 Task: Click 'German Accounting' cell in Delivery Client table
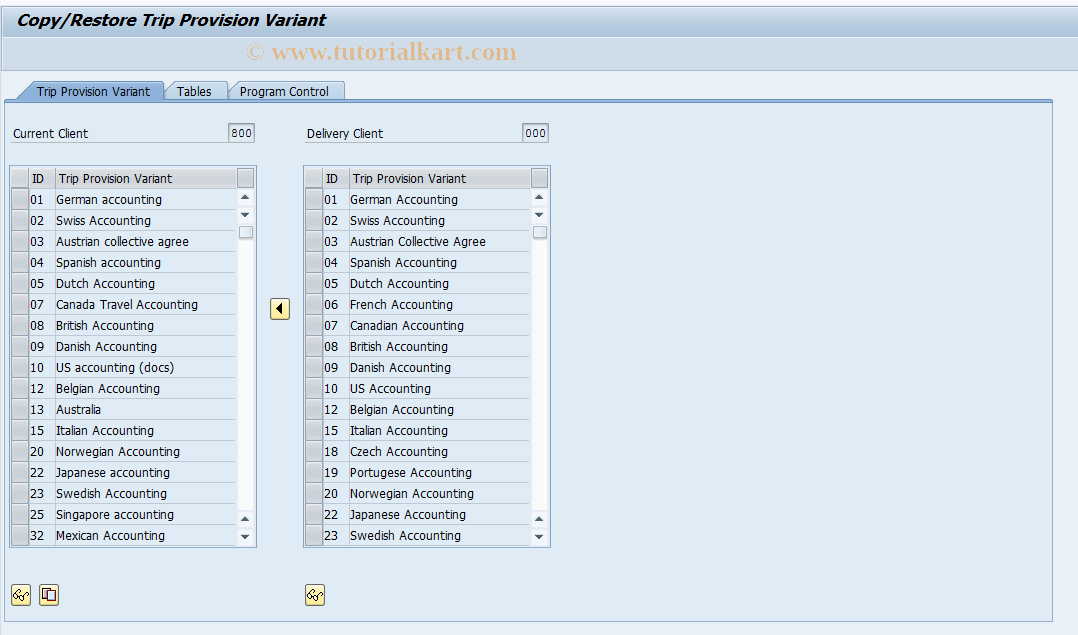click(439, 200)
